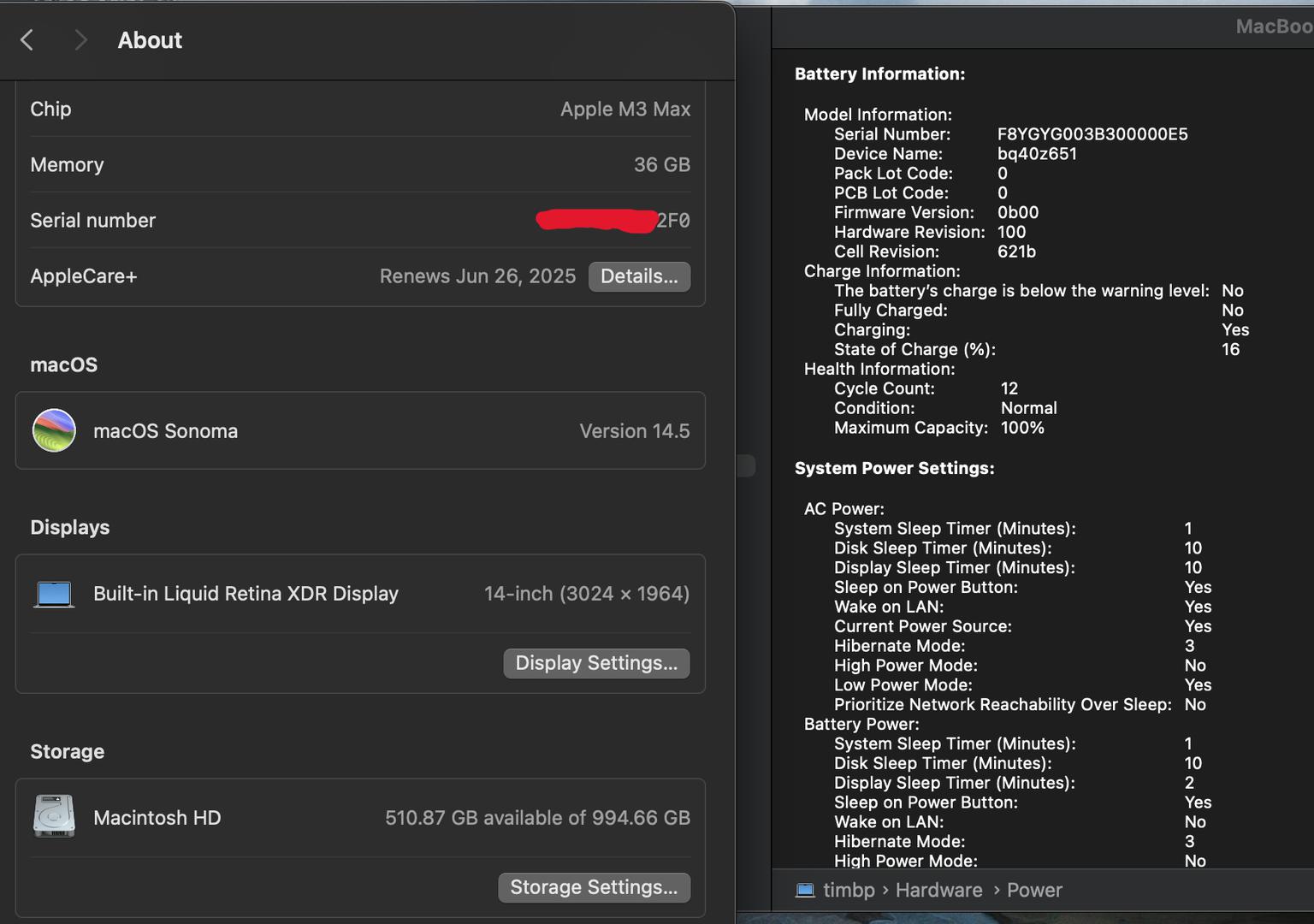Click Renews Jun 26, 2025 text
Viewport: 1314px width, 924px height.
click(x=477, y=276)
